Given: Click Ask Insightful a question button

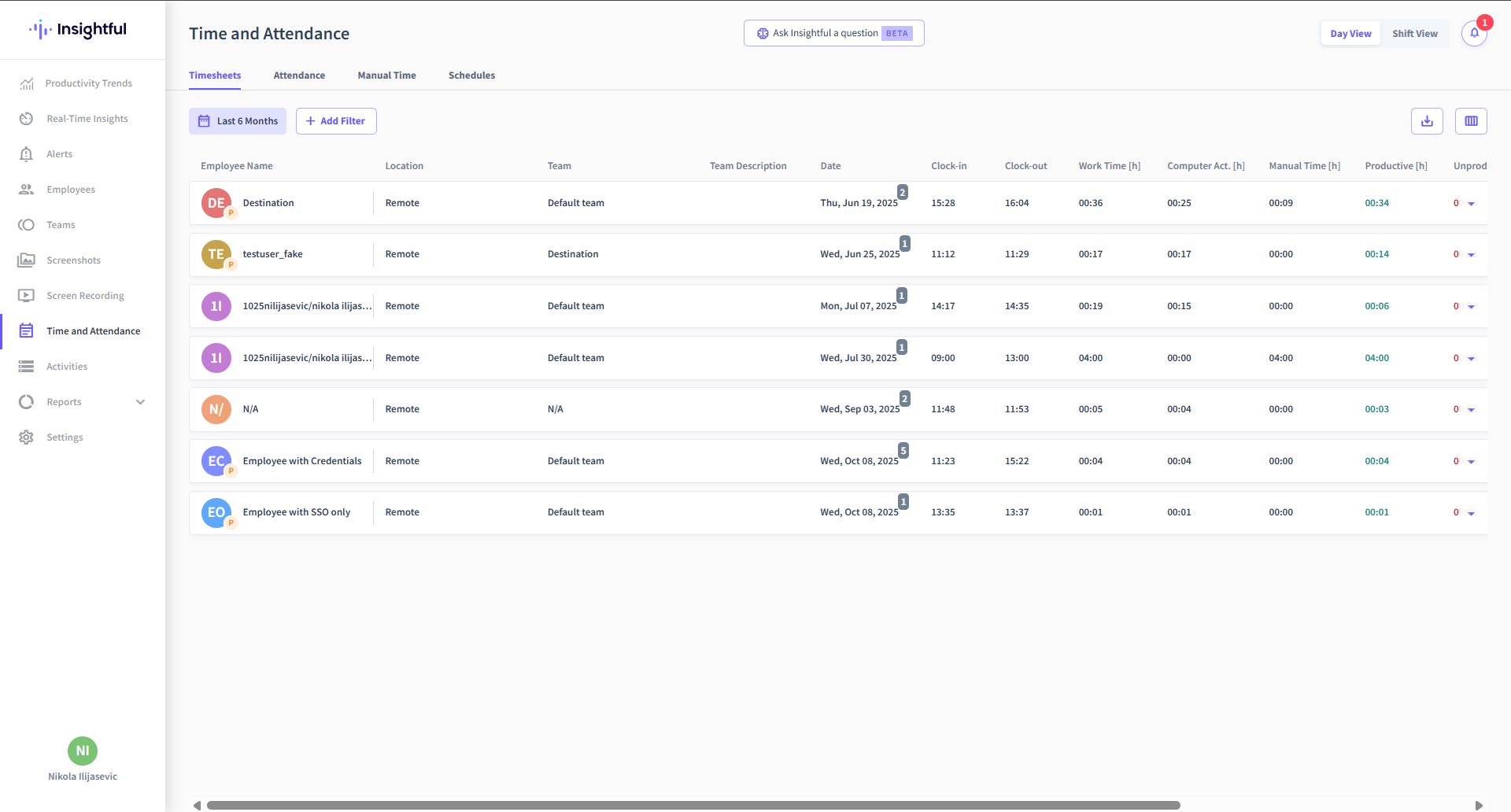Looking at the screenshot, I should 834,33.
